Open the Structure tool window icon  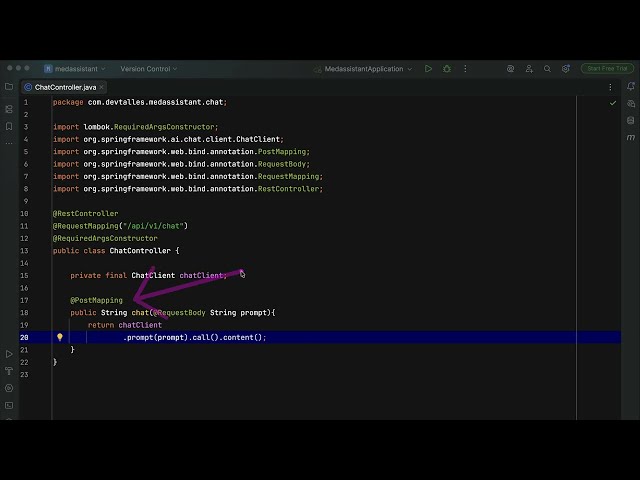click(9, 109)
